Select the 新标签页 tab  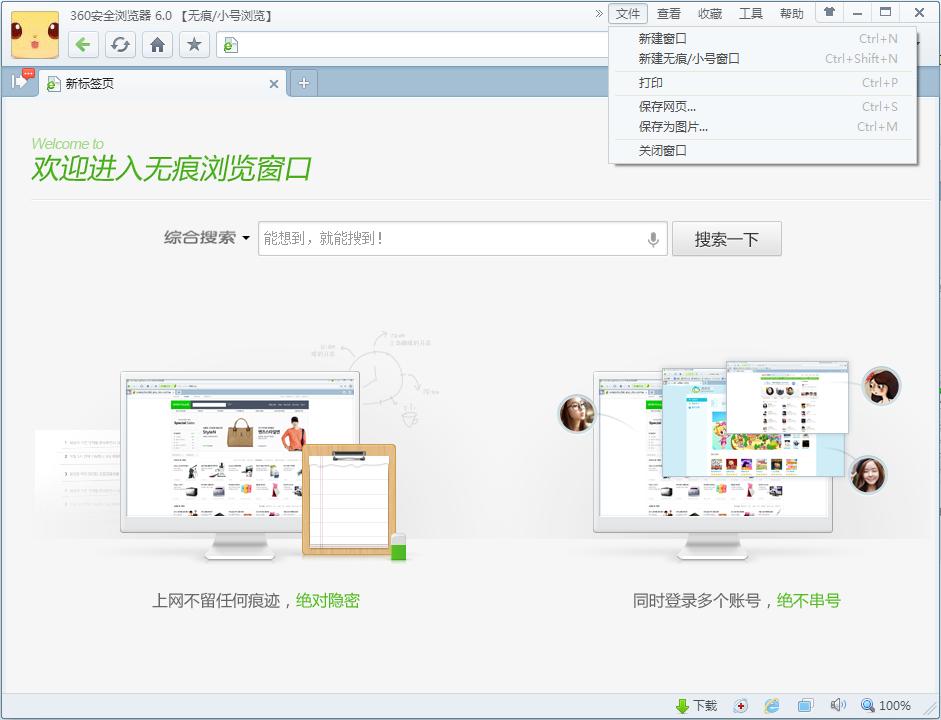162,83
